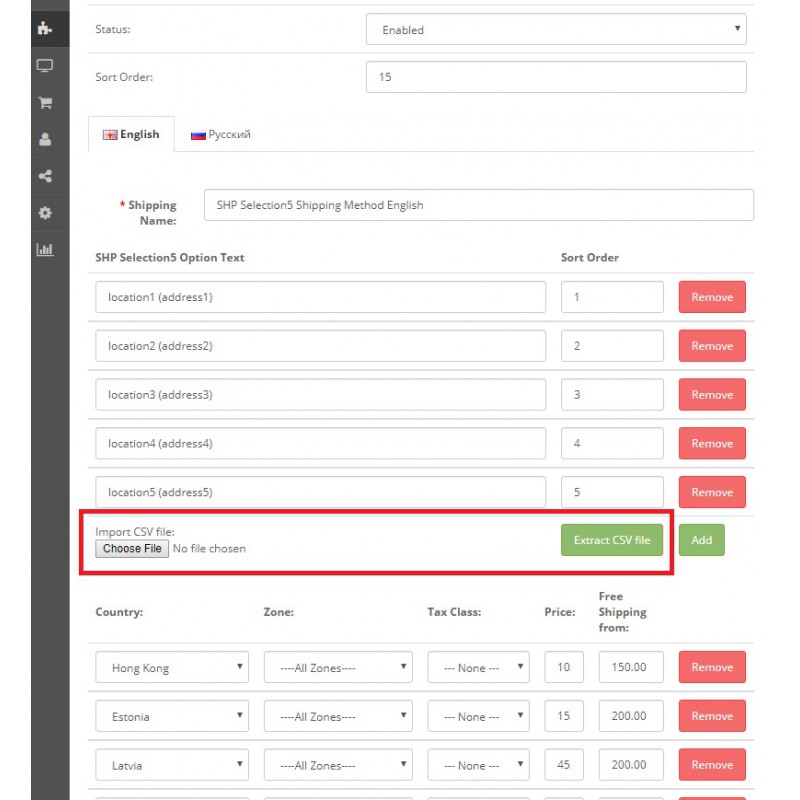Image resolution: width=800 pixels, height=800 pixels.
Task: Click the Shipping Name text field
Action: click(x=479, y=205)
